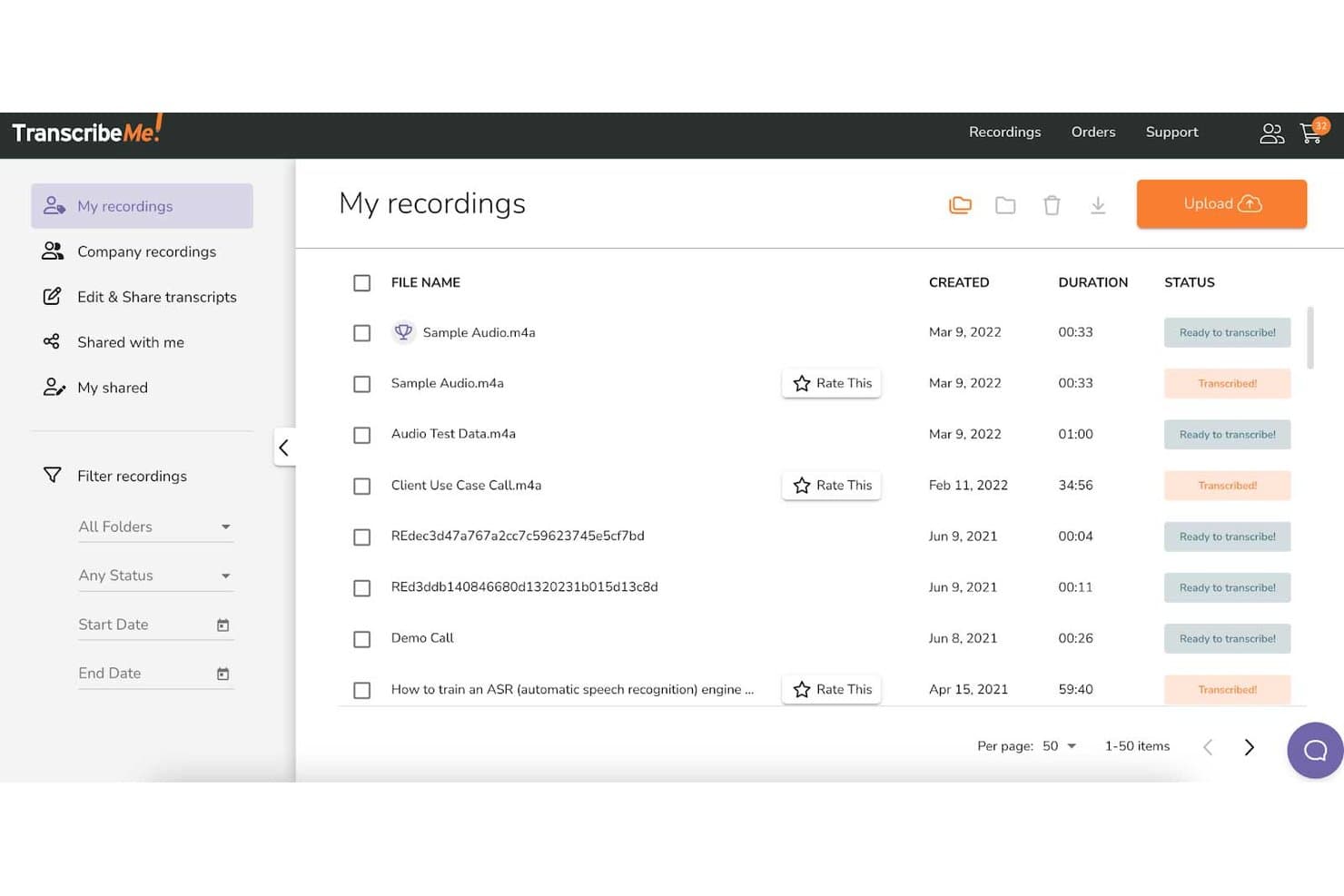The image size is (1344, 896).
Task: Select checkbox for Client Use Case Call.m4a
Action: pyautogui.click(x=361, y=486)
